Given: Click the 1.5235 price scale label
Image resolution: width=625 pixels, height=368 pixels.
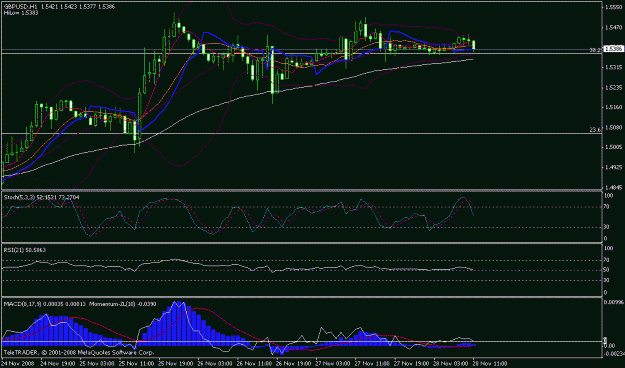Looking at the screenshot, I should [613, 87].
